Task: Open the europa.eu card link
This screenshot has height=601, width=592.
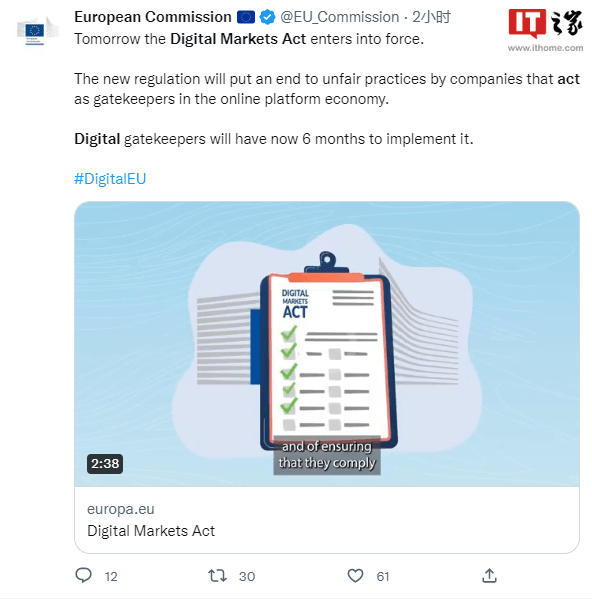Action: coord(121,509)
